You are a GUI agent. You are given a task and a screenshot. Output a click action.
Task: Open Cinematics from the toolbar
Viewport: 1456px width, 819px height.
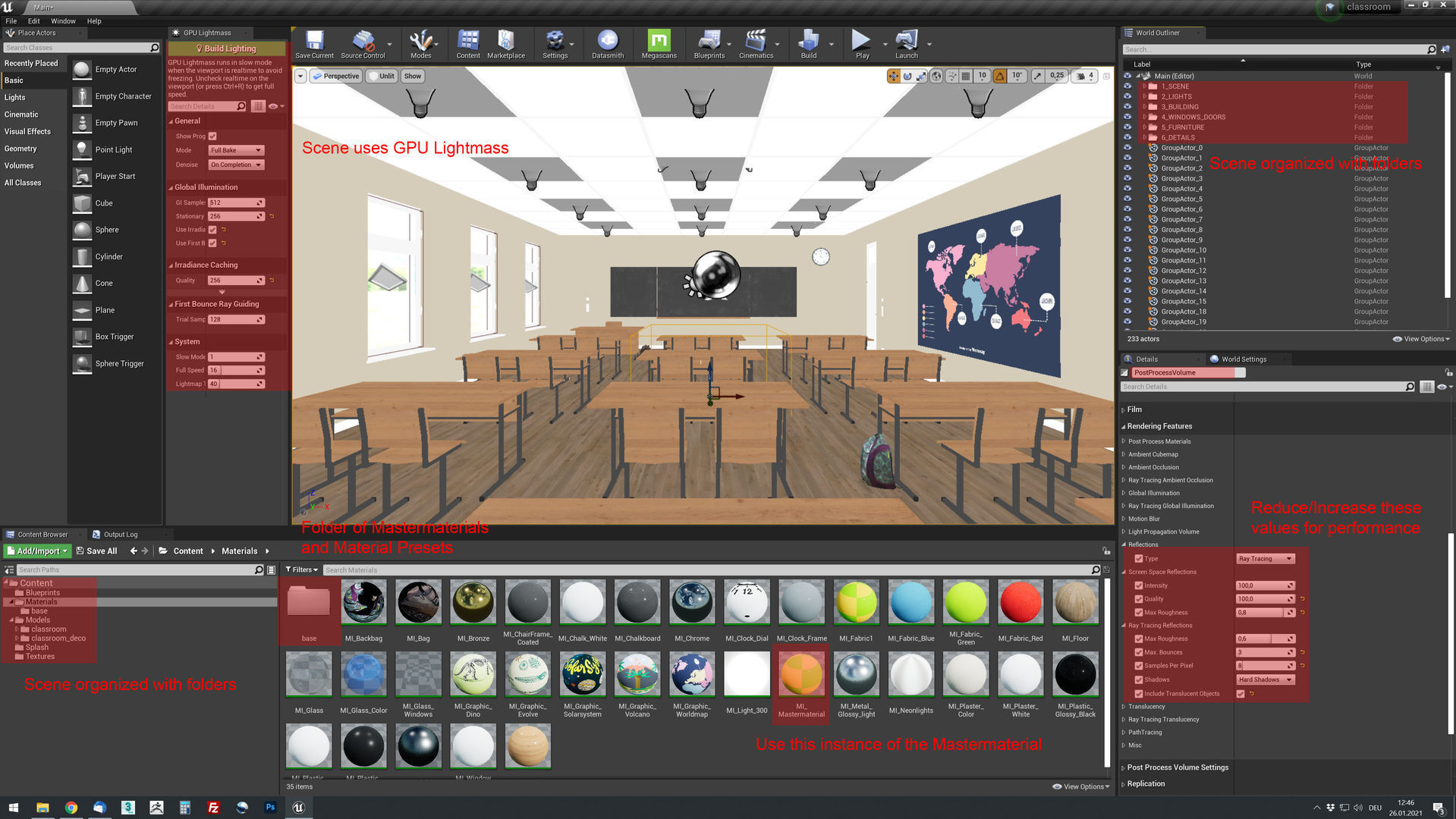tap(756, 43)
